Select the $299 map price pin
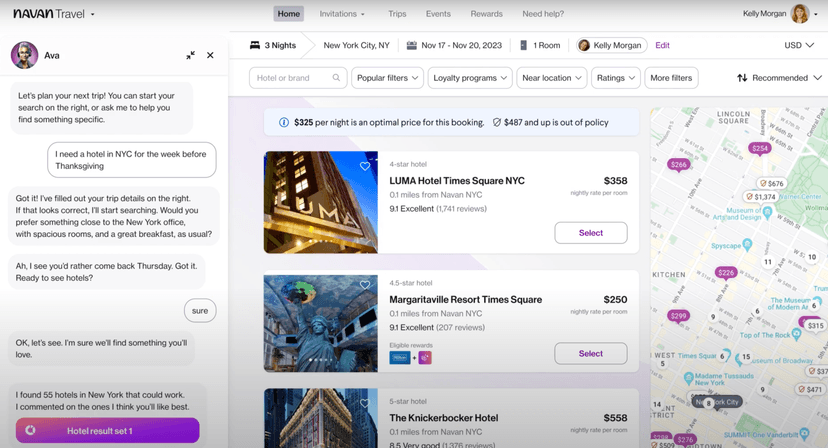The image size is (828, 448). click(678, 316)
